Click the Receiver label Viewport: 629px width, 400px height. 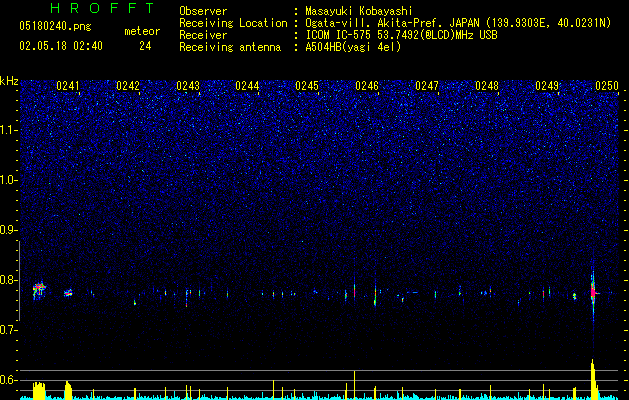[x=203, y=36]
